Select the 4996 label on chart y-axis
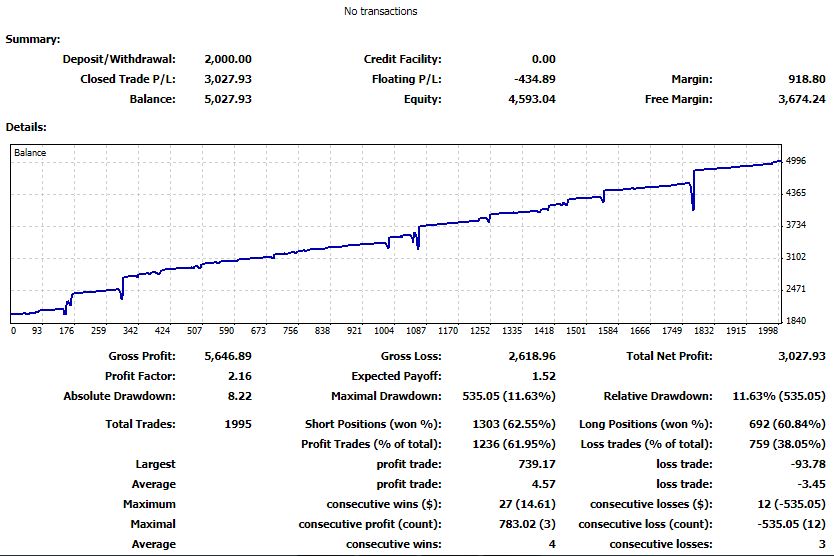The image size is (834, 556). [x=796, y=161]
